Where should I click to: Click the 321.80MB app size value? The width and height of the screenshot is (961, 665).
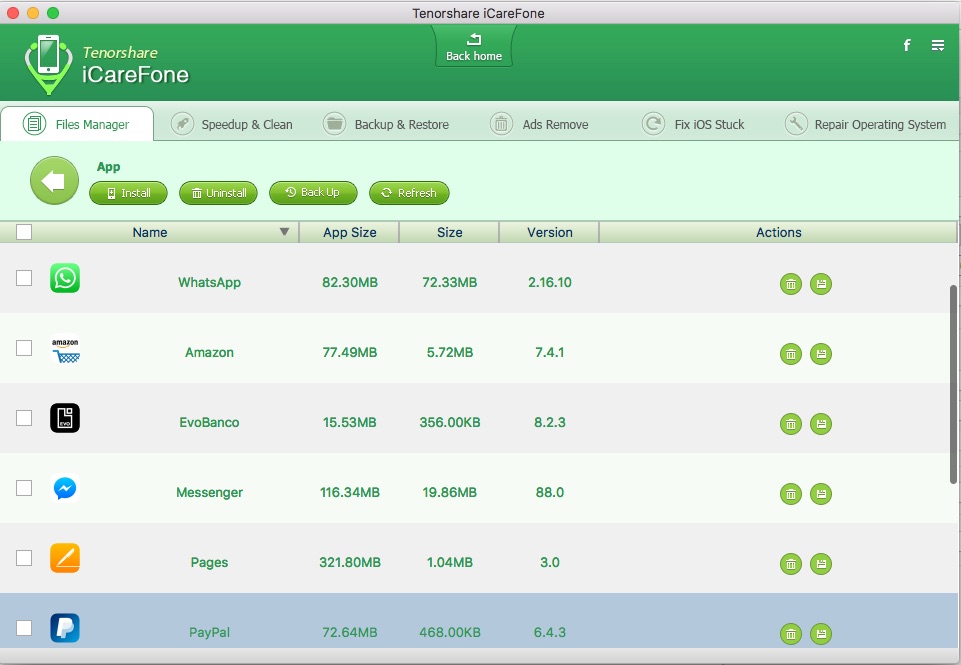(x=350, y=562)
